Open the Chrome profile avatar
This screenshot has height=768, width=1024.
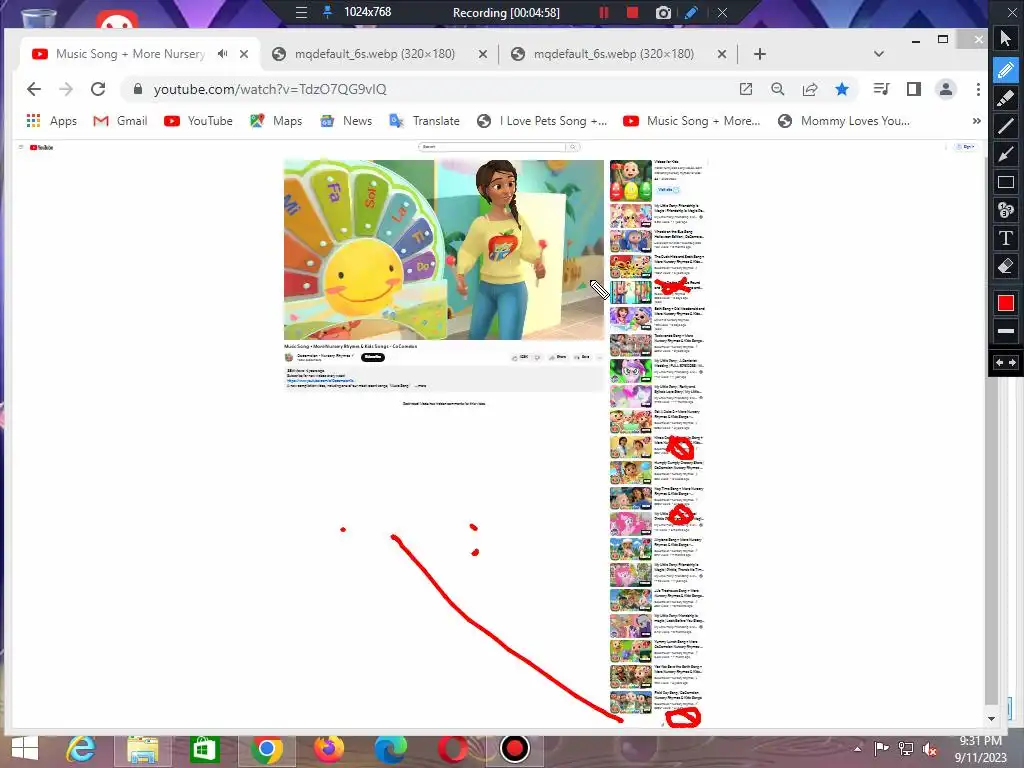pos(946,89)
